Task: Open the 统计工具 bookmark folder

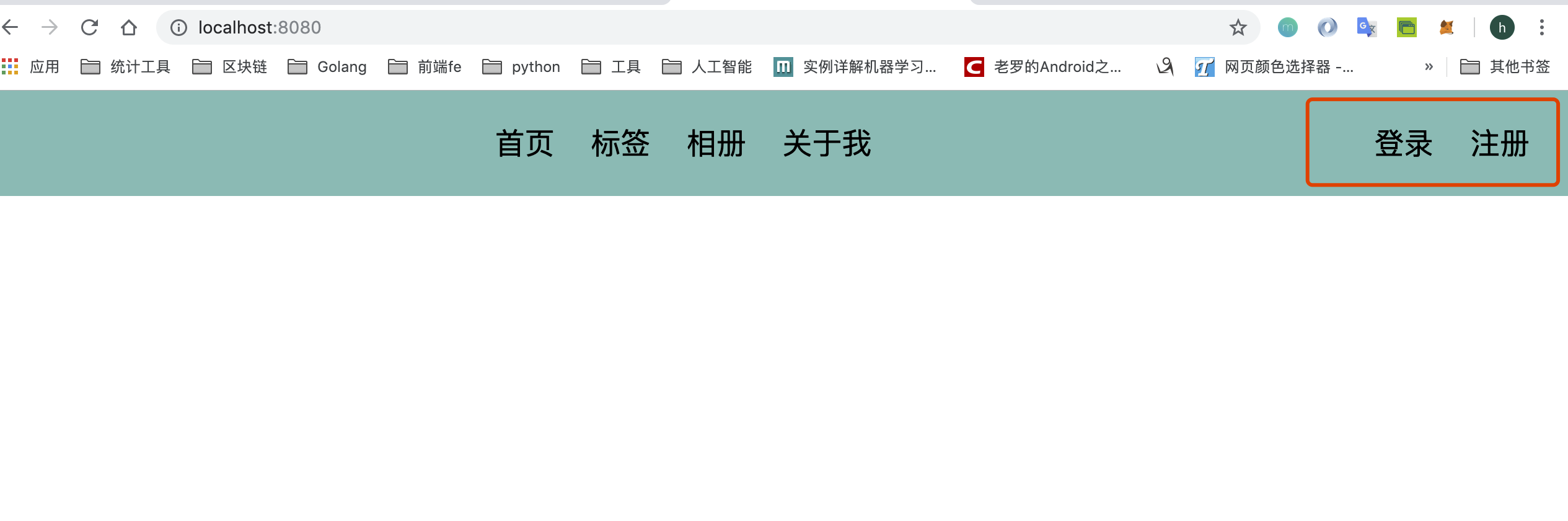Action: pyautogui.click(x=126, y=66)
